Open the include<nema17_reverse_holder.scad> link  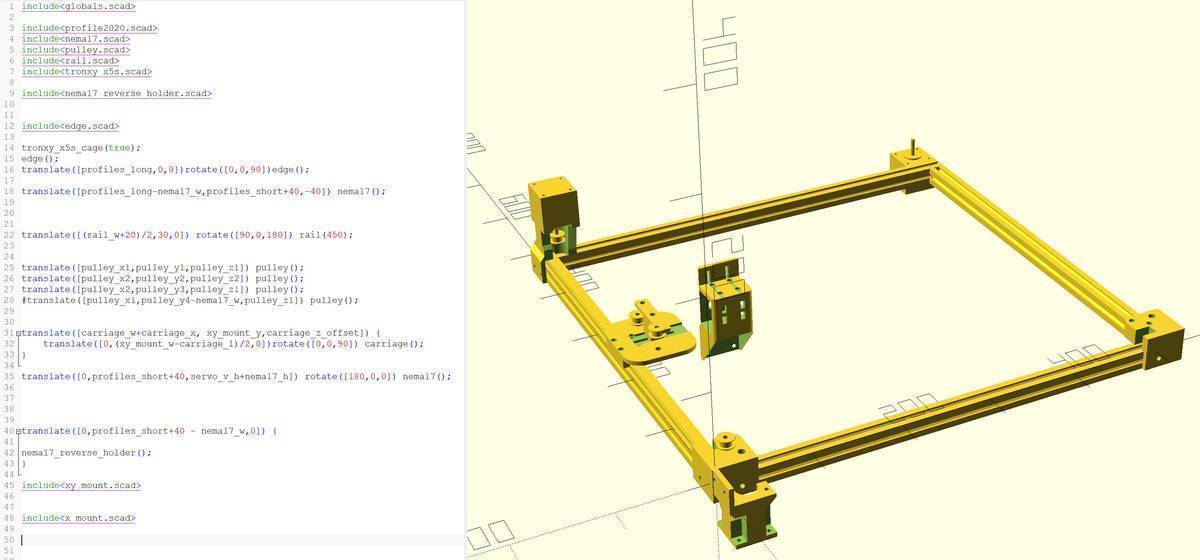point(116,93)
